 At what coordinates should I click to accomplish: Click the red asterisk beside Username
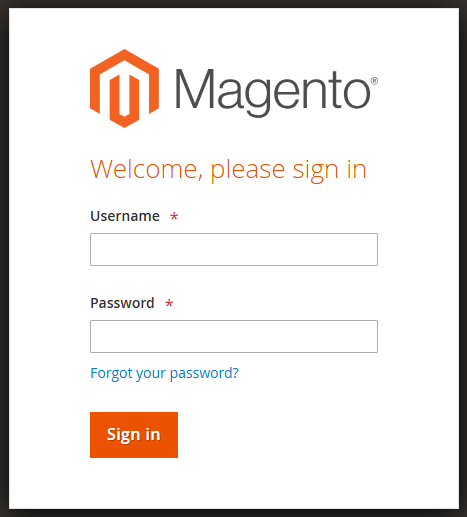coord(174,216)
